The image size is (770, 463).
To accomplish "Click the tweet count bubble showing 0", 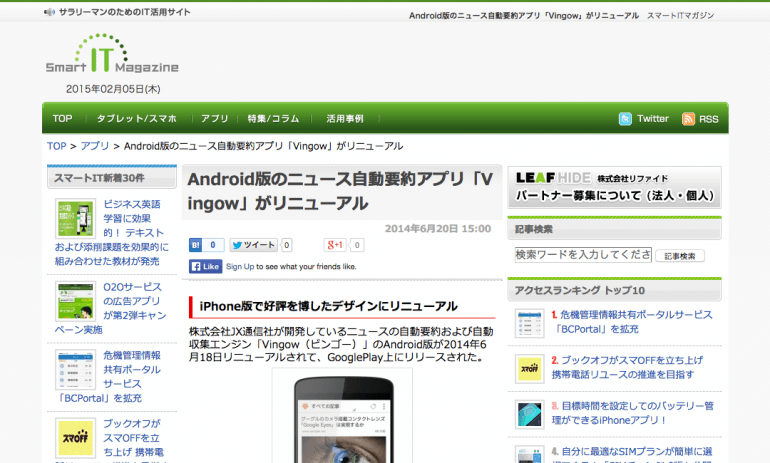I will point(287,245).
